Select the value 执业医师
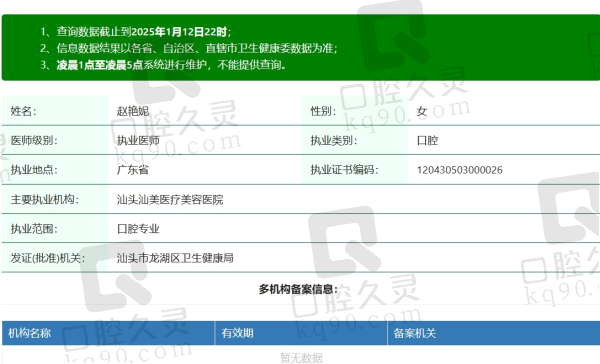600x364 pixels. click(138, 140)
